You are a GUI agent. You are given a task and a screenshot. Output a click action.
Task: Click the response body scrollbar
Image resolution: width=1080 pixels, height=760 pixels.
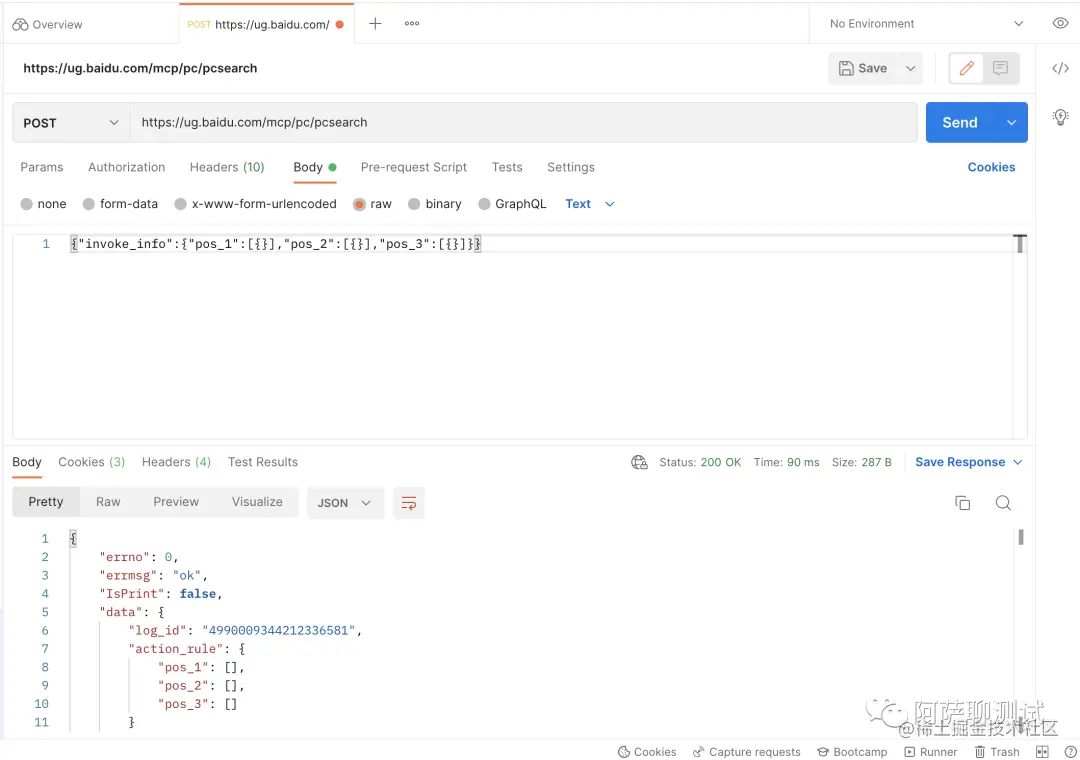[1021, 537]
